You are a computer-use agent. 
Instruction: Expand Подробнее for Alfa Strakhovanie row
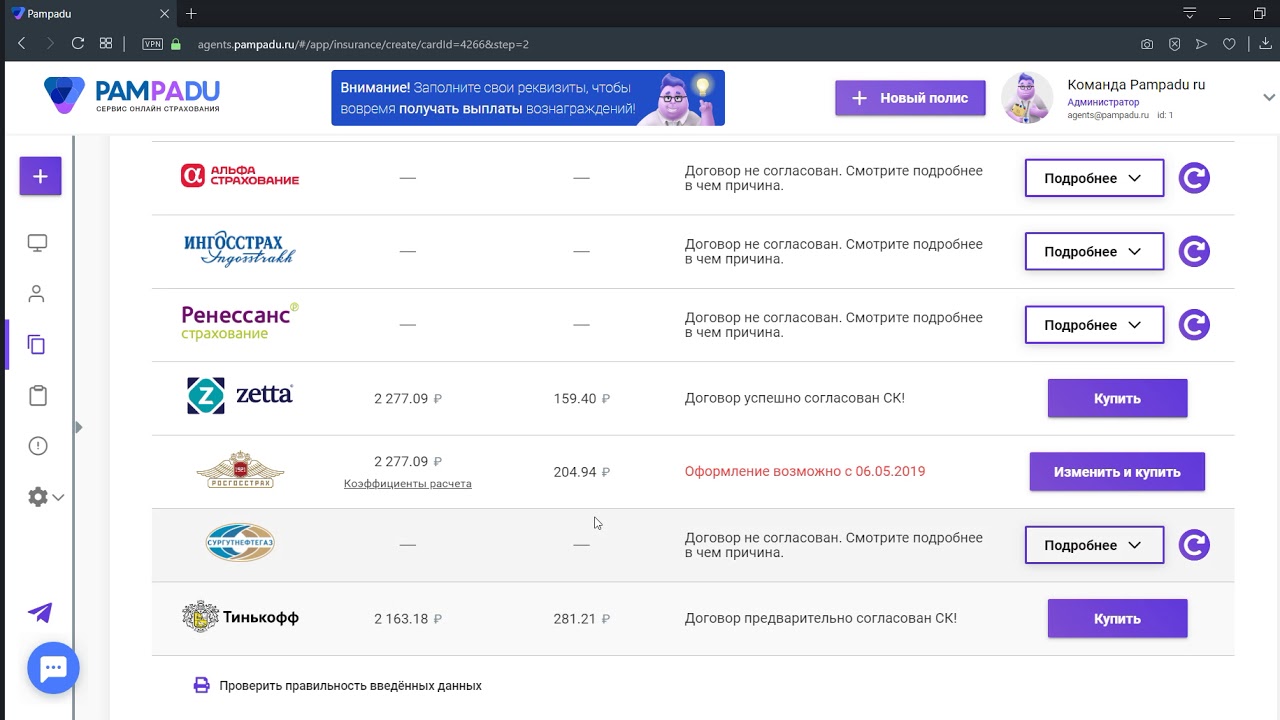pyautogui.click(x=1094, y=178)
